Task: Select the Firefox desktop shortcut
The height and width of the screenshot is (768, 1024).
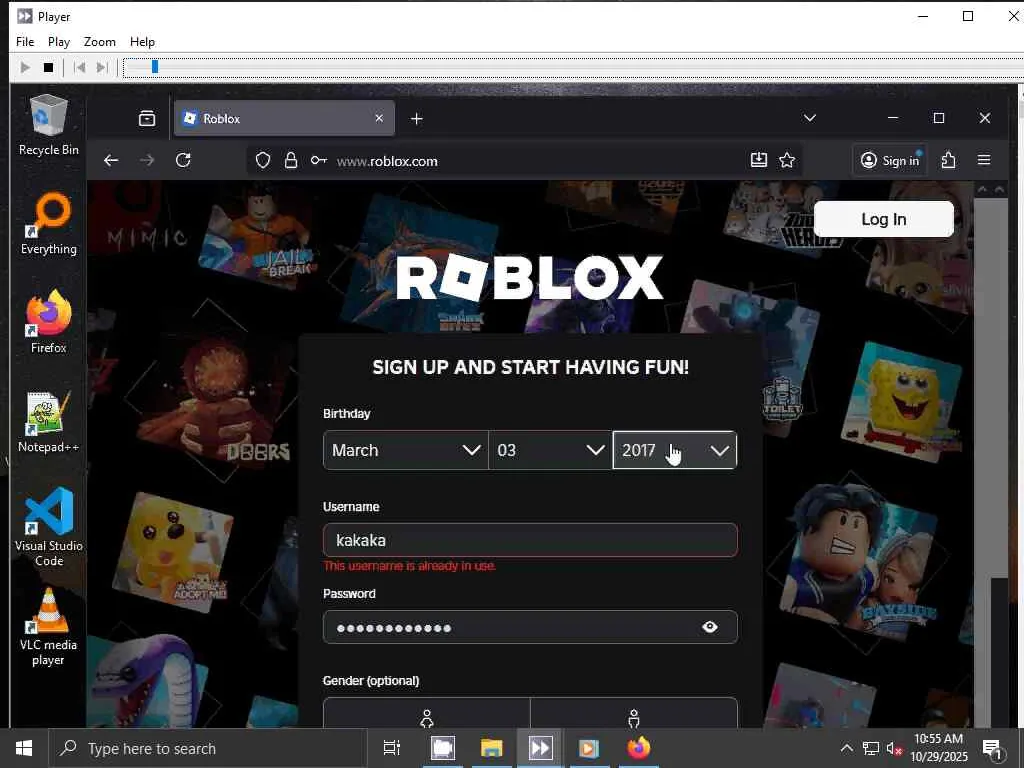Action: (x=48, y=322)
